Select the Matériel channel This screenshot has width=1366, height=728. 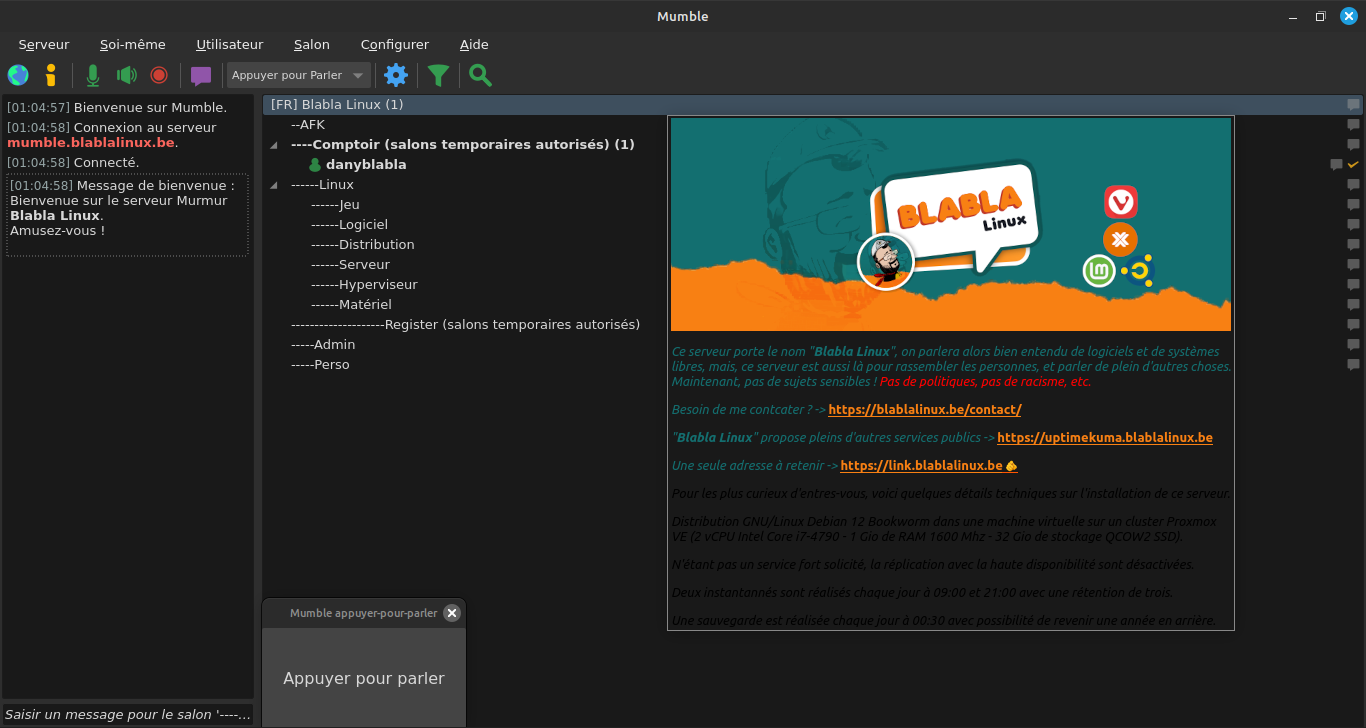click(351, 304)
